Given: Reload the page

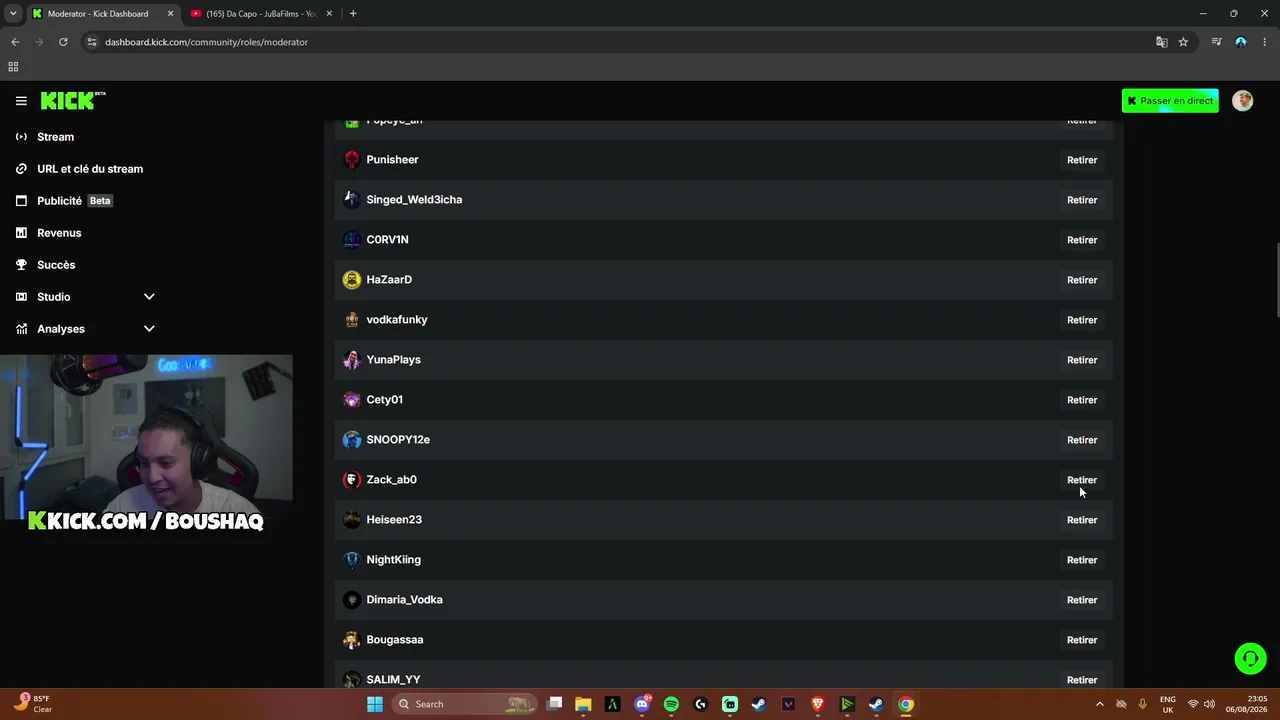Looking at the screenshot, I should [x=63, y=42].
